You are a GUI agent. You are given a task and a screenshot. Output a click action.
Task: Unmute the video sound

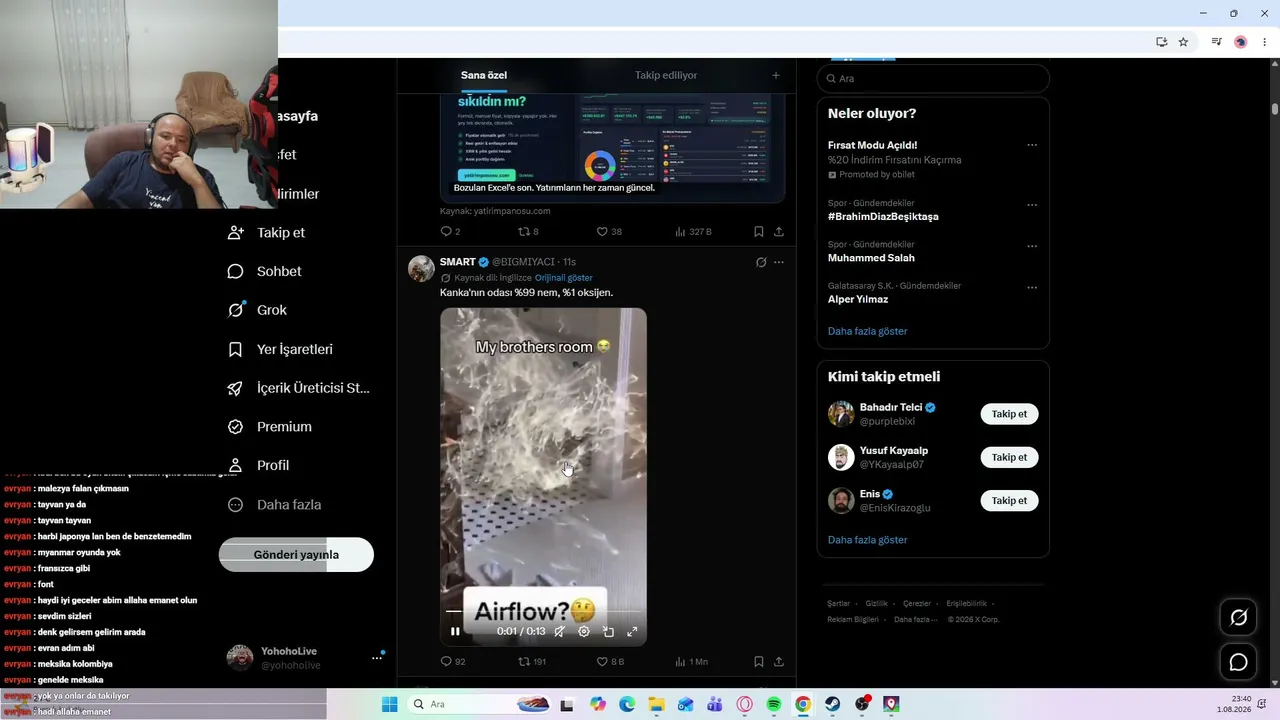coord(560,631)
